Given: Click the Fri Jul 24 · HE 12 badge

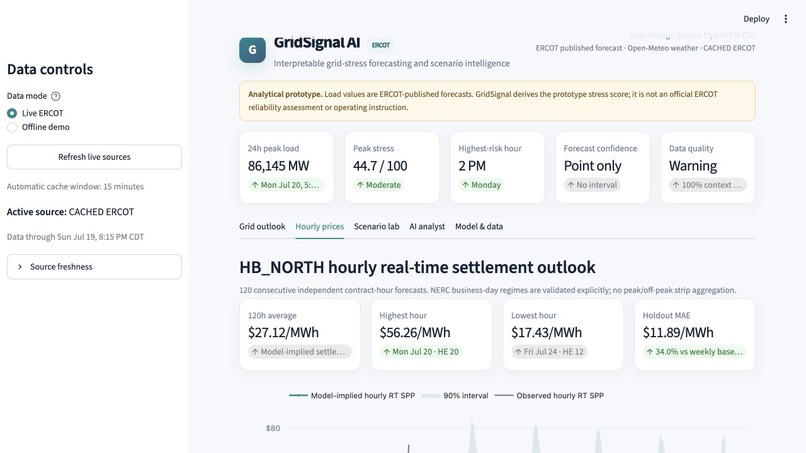Looking at the screenshot, I should coord(549,352).
